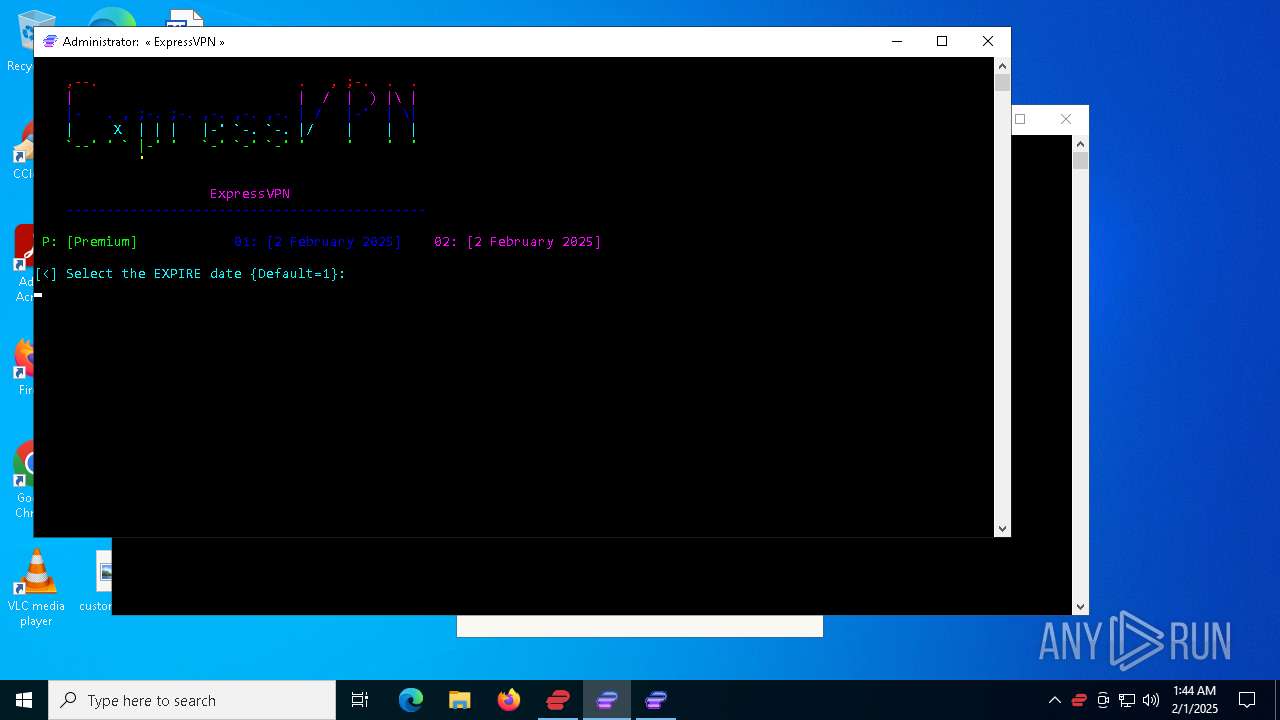Open File Explorer from the taskbar
This screenshot has width=1280, height=720.
pyautogui.click(x=460, y=700)
